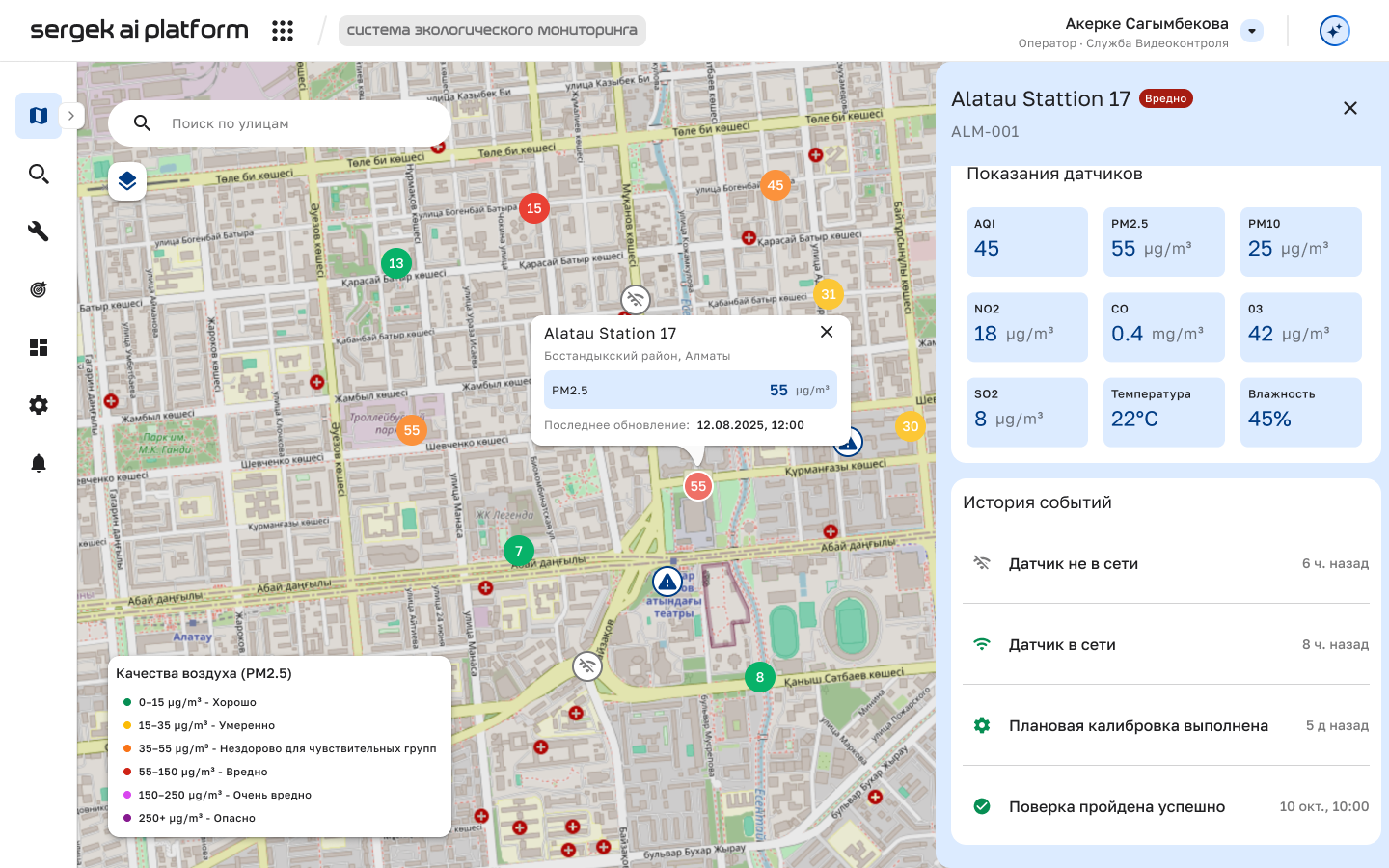The image size is (1389, 868).
Task: Toggle the map layers button
Action: pos(127,181)
